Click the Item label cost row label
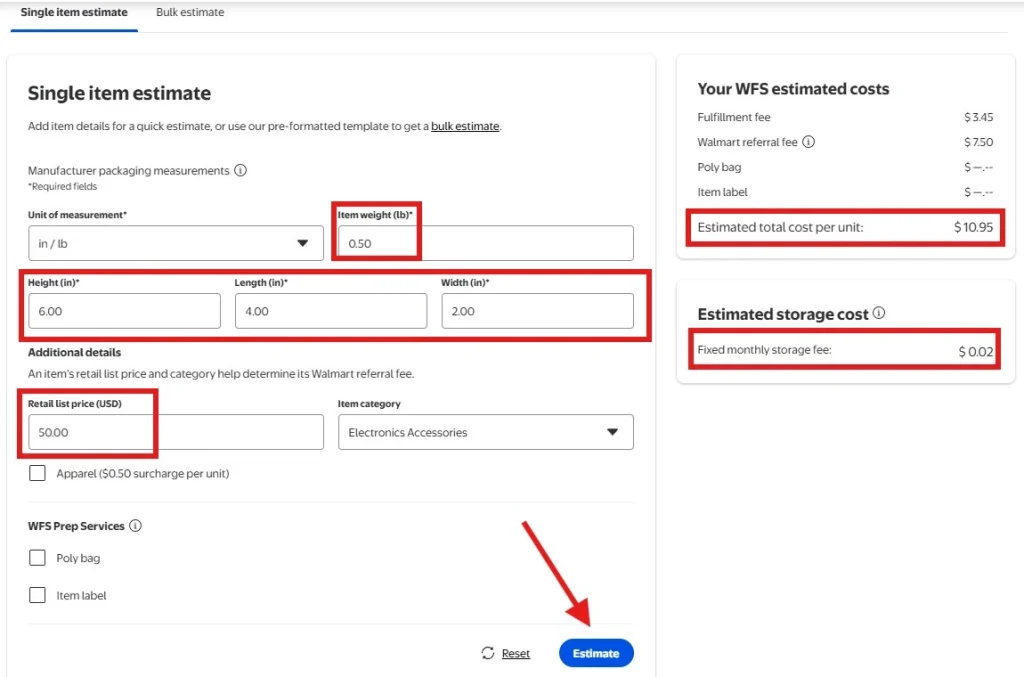Viewport: 1024px width, 677px height. tap(722, 192)
